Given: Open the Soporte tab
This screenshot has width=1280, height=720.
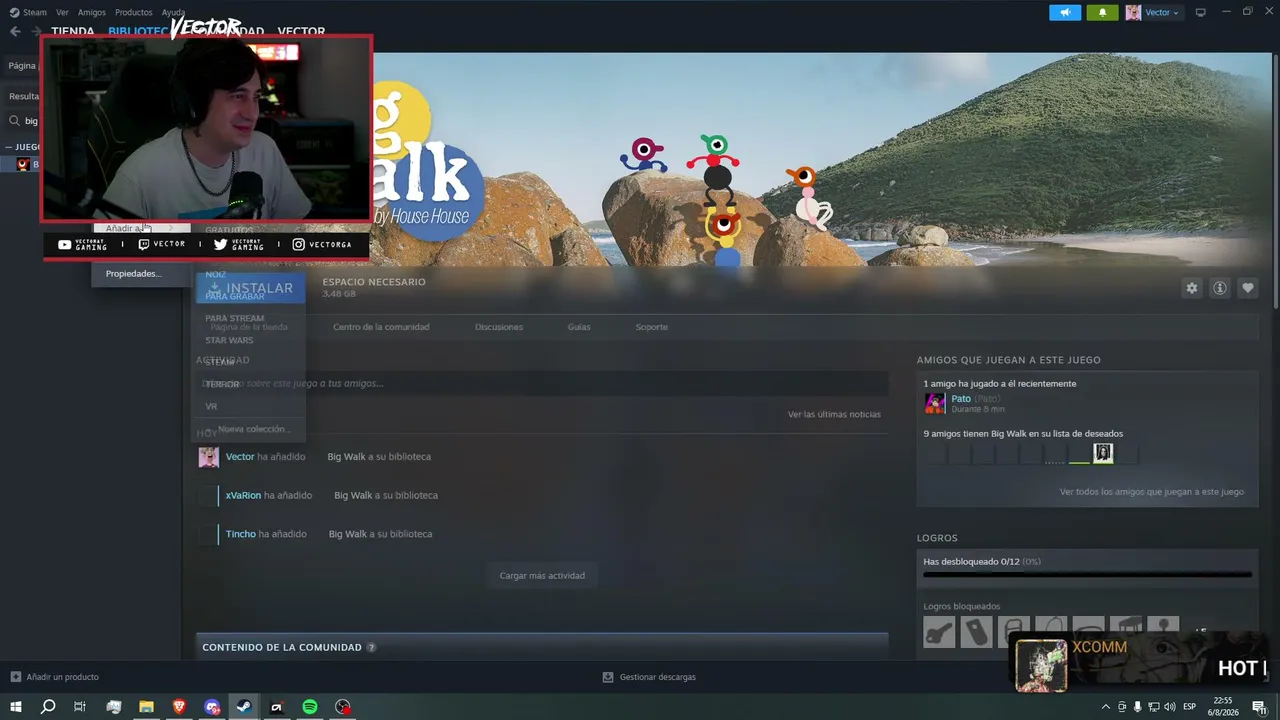Looking at the screenshot, I should pos(652,327).
